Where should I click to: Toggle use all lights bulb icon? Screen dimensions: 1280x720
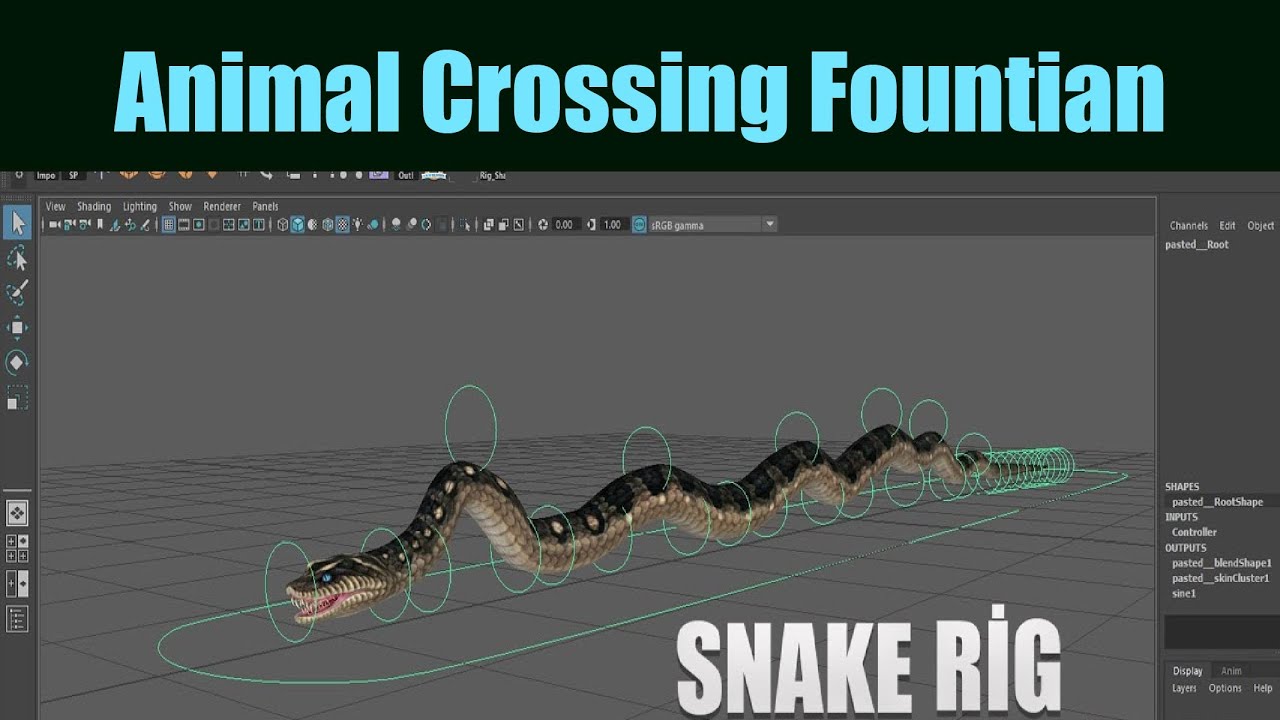tap(357, 225)
